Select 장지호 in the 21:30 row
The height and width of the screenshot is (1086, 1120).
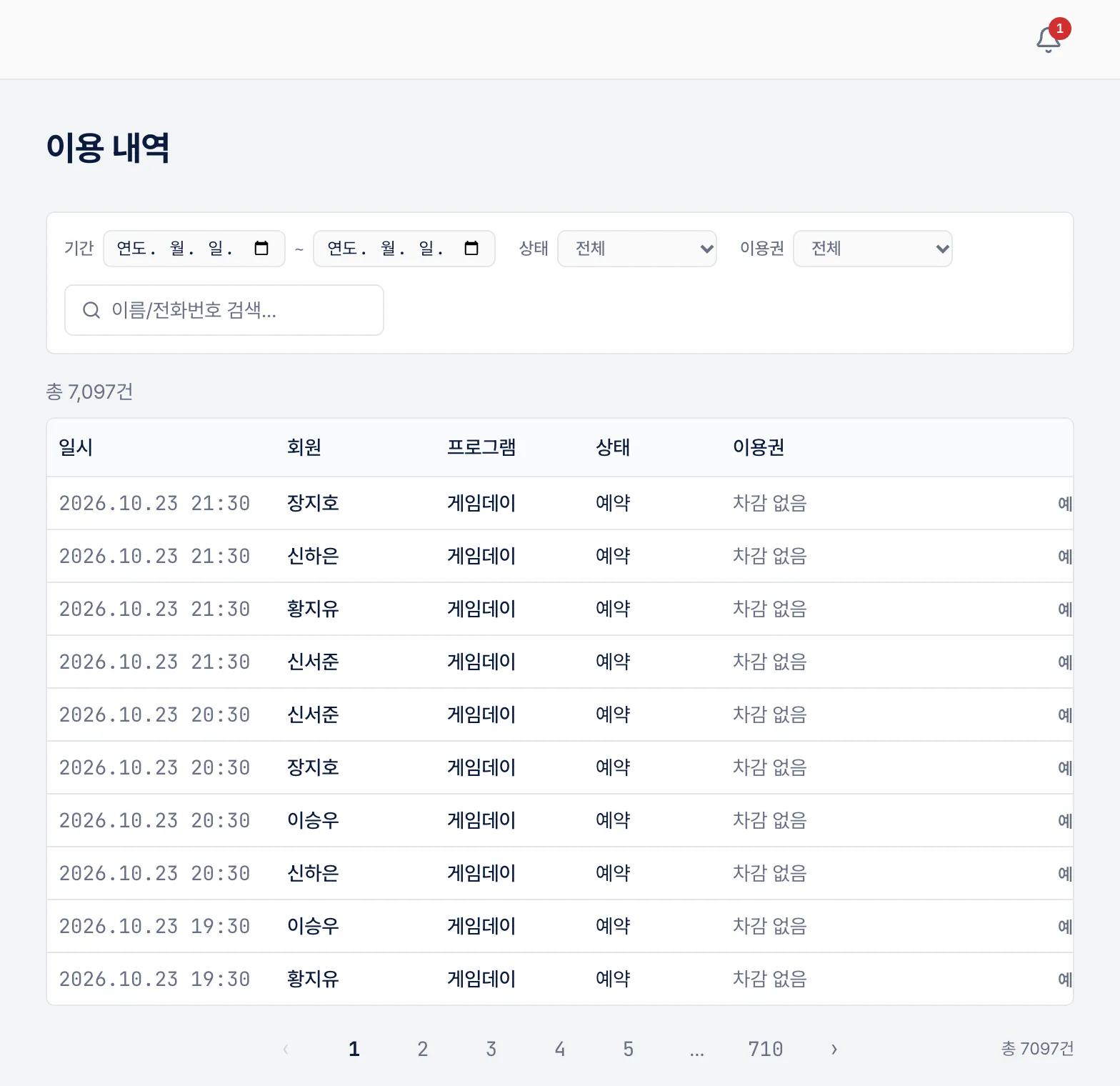click(x=313, y=503)
